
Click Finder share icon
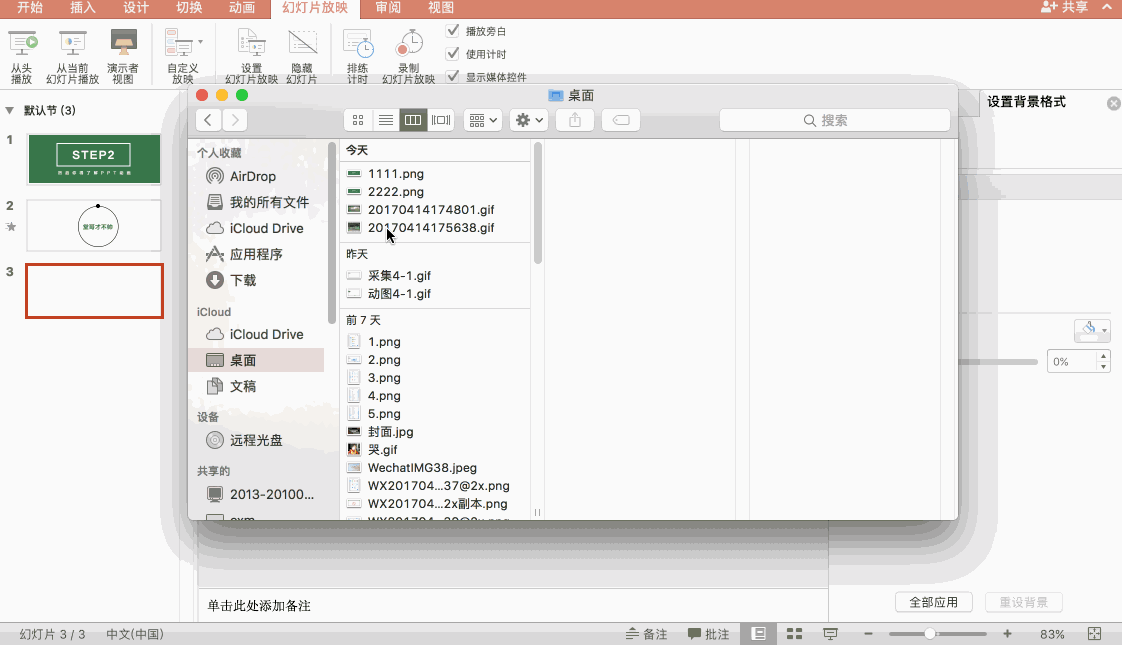click(x=575, y=120)
